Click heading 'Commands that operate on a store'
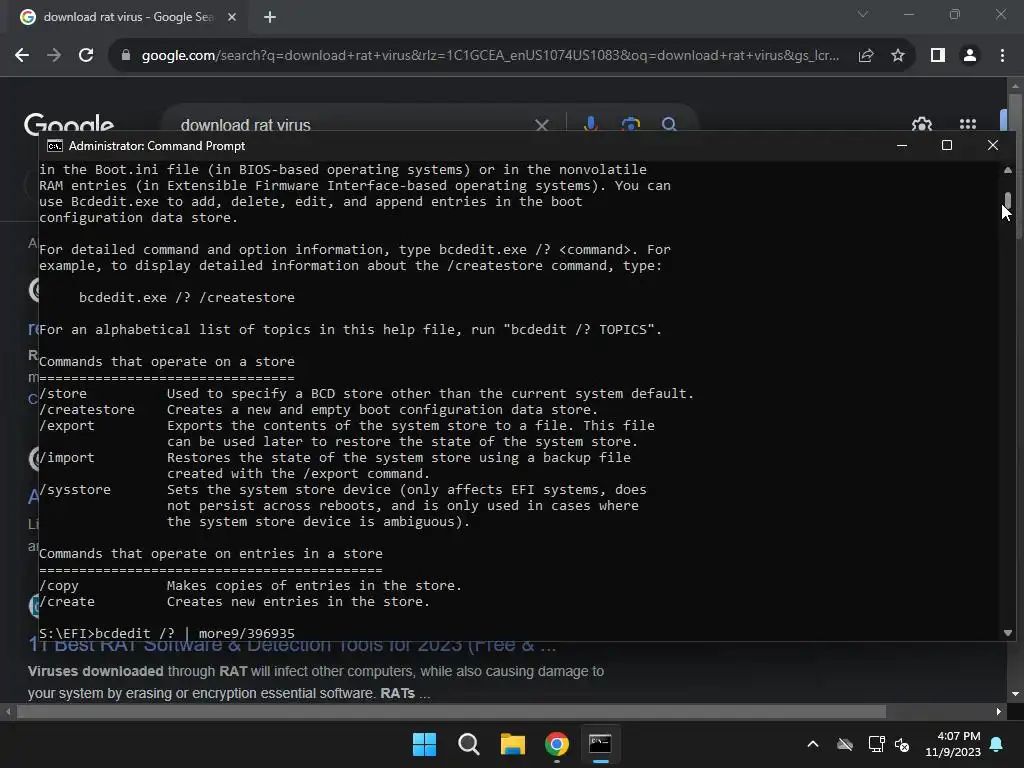The width and height of the screenshot is (1024, 768). coord(167,362)
